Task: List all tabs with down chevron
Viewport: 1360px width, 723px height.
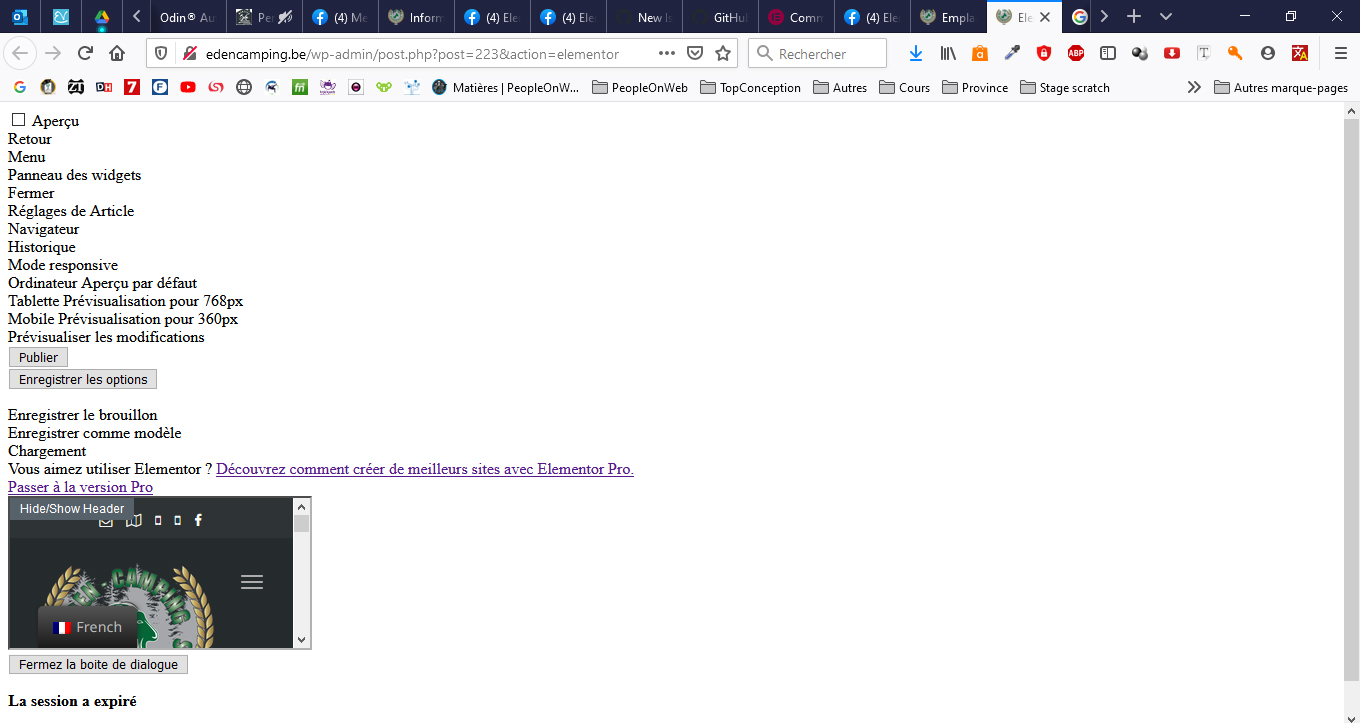Action: pyautogui.click(x=1166, y=17)
